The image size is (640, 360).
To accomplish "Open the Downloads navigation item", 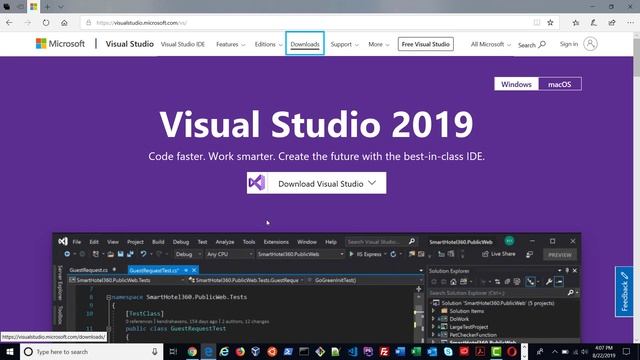I will (x=305, y=43).
